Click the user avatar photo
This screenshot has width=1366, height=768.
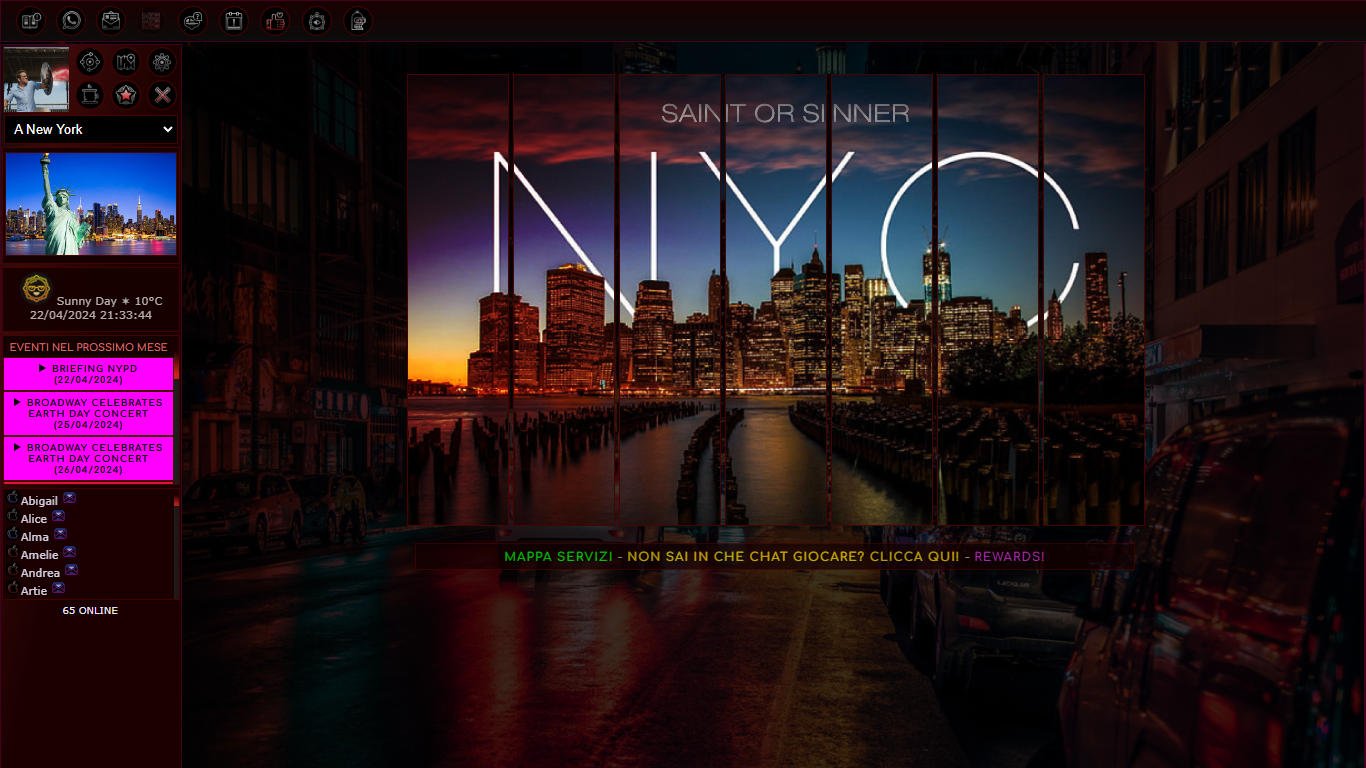(37, 79)
